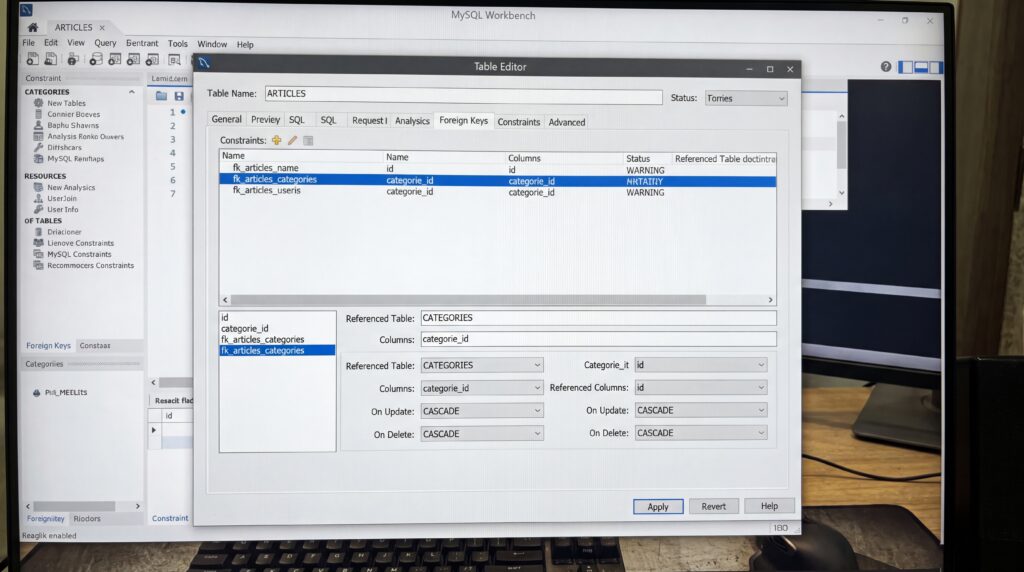Viewport: 1024px width, 572px height.
Task: Open the Status dropdown
Action: click(746, 98)
